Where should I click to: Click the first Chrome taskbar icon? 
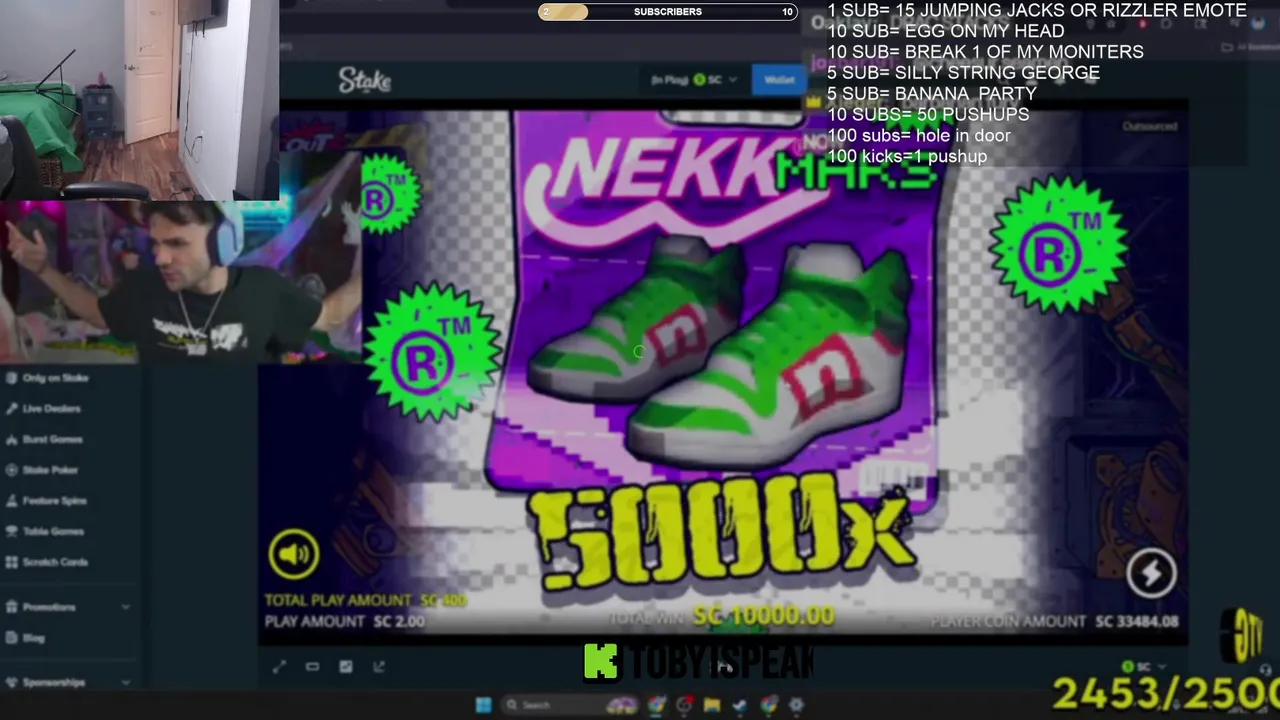click(656, 705)
